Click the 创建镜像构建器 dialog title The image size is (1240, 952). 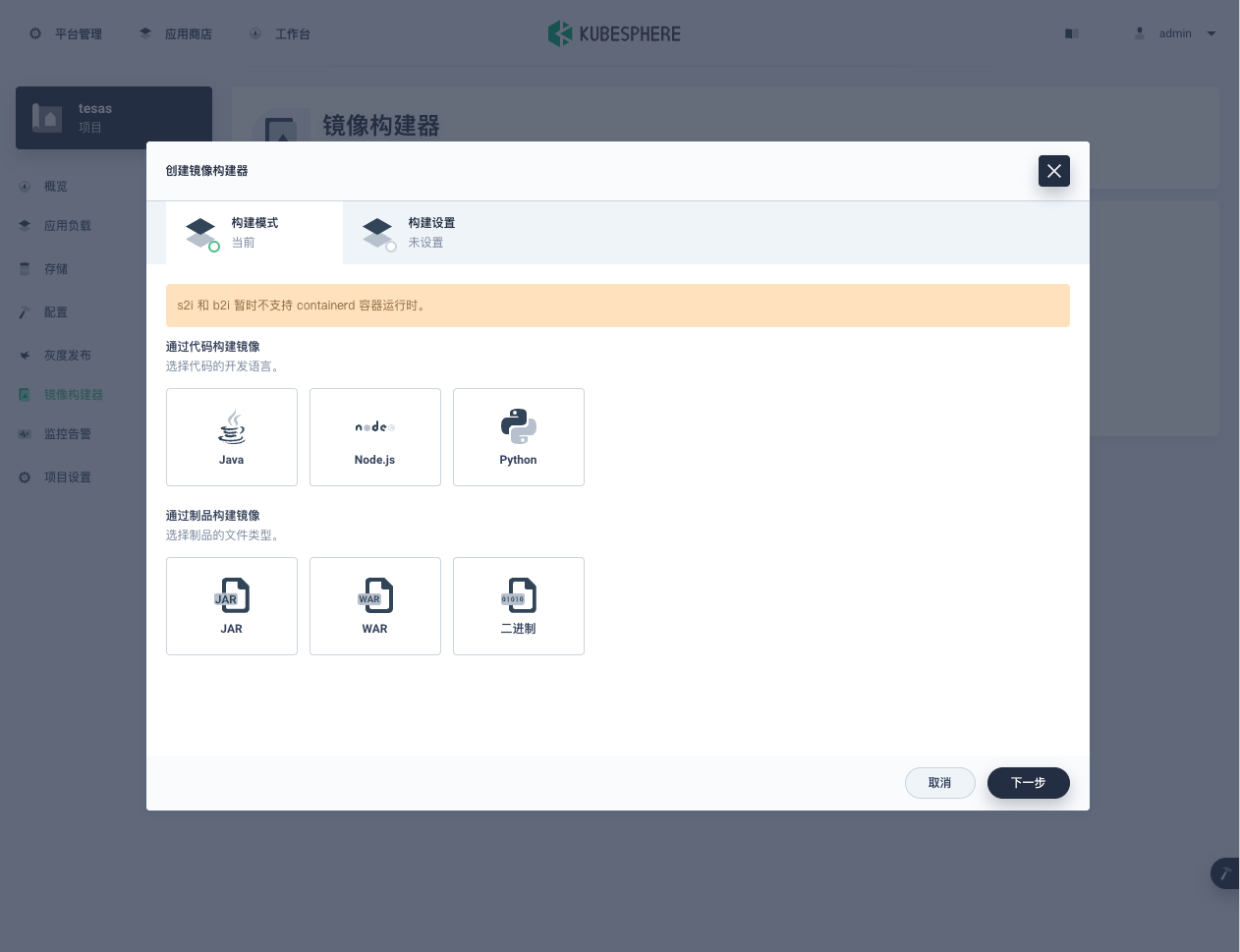(x=207, y=171)
